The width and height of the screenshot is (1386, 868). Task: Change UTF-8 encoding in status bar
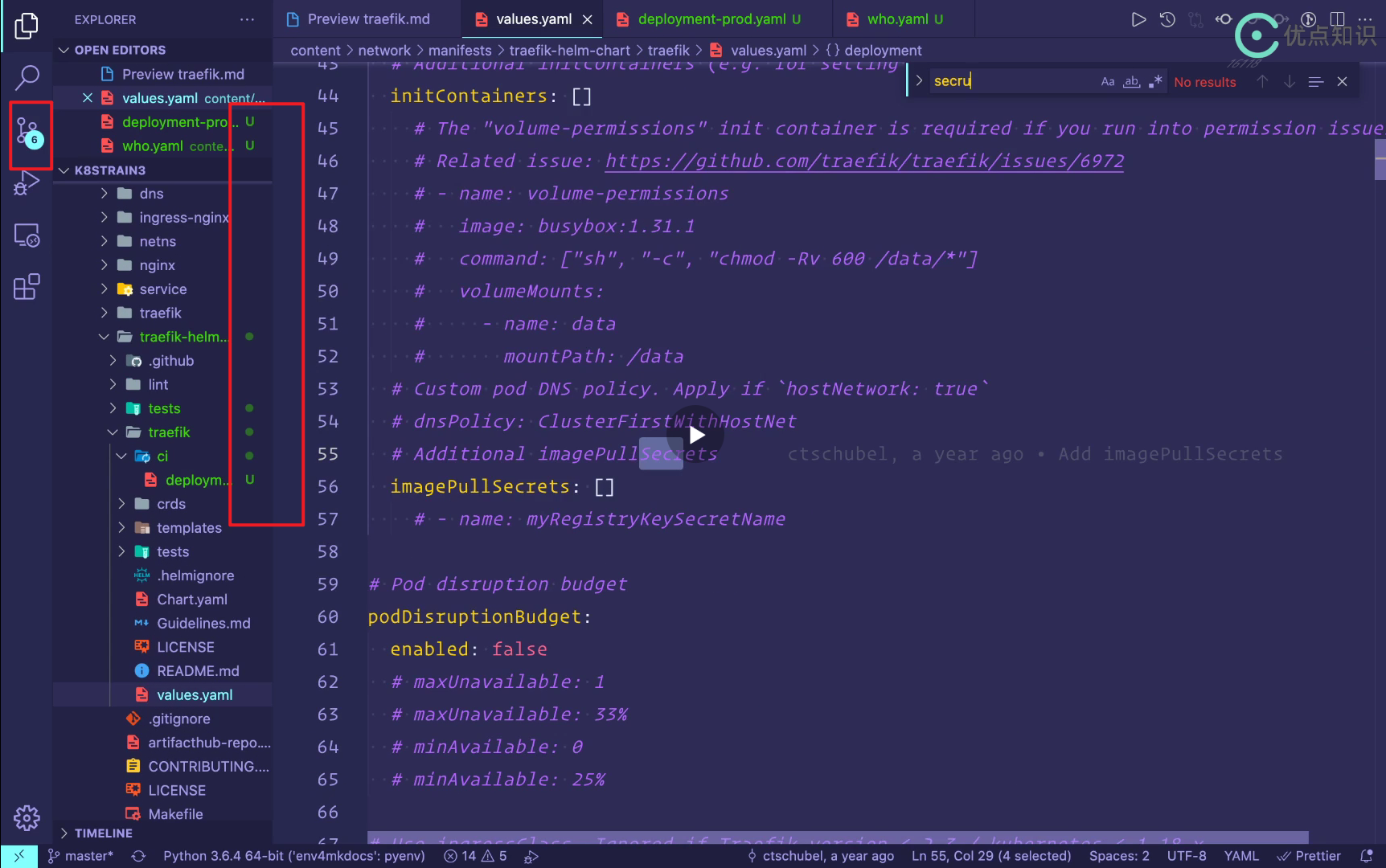coord(1187,856)
